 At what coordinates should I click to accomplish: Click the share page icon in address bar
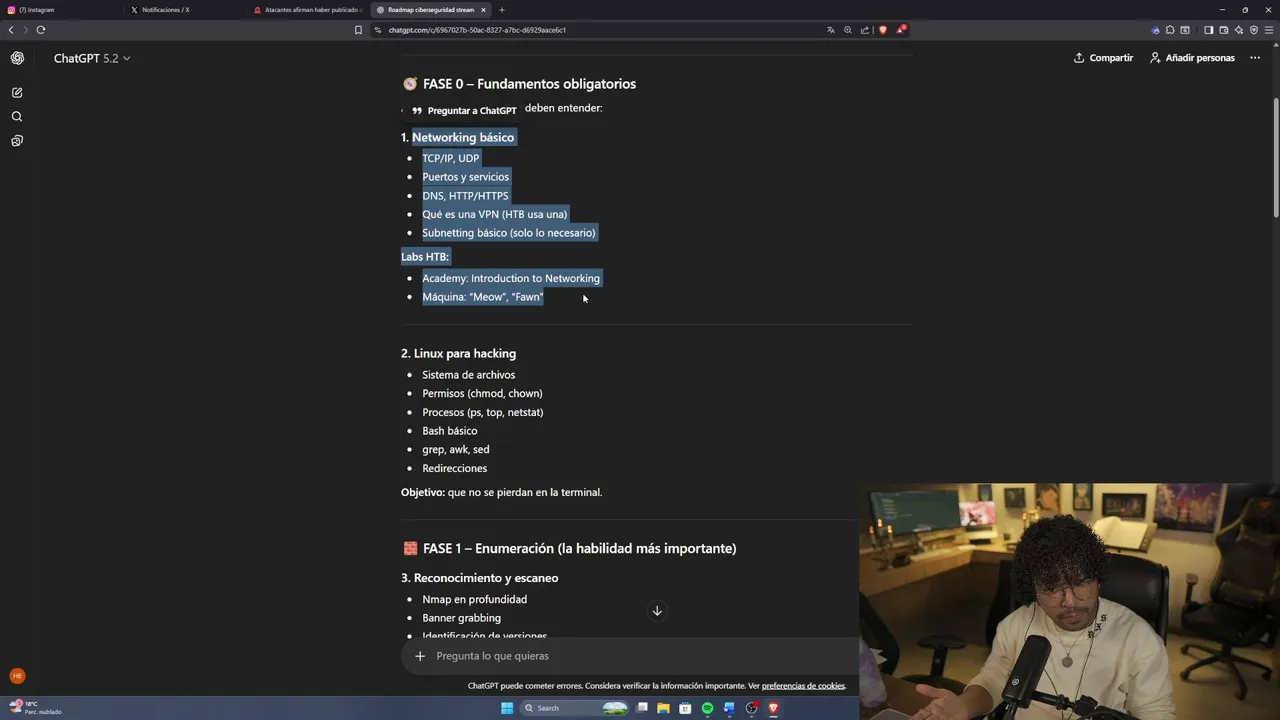coord(865,30)
